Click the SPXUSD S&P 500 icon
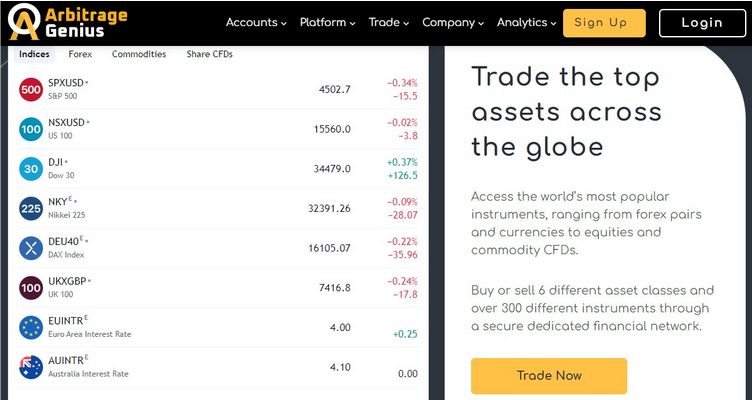Screen dimensions: 752x400 pyautogui.click(x=30, y=89)
